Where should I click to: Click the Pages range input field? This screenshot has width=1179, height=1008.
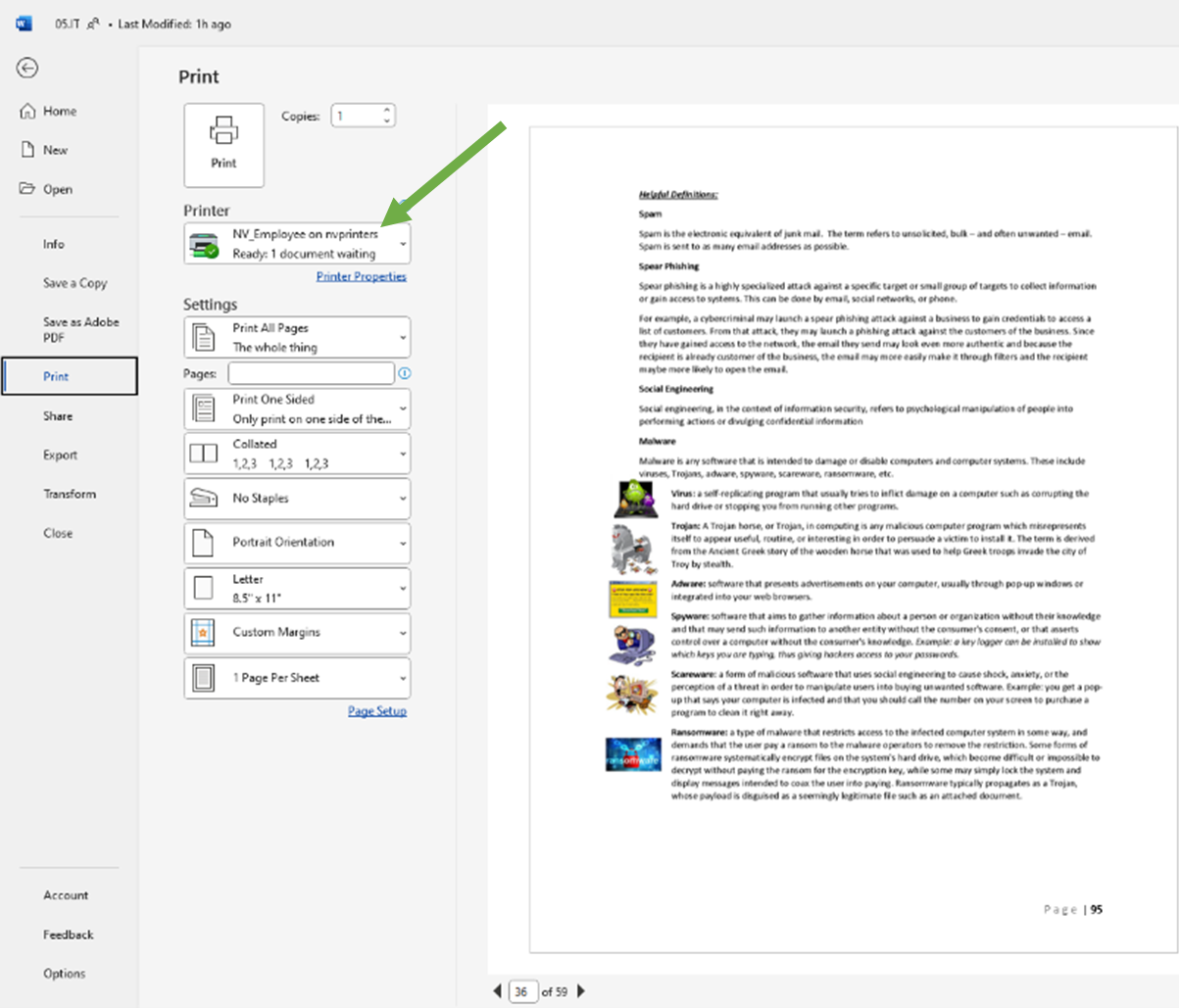(311, 373)
